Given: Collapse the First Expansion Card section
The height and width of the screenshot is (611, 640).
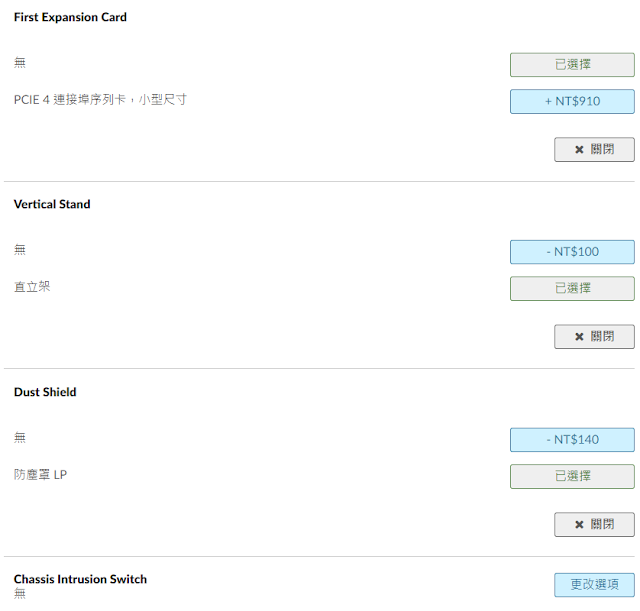Looking at the screenshot, I should tap(594, 150).
